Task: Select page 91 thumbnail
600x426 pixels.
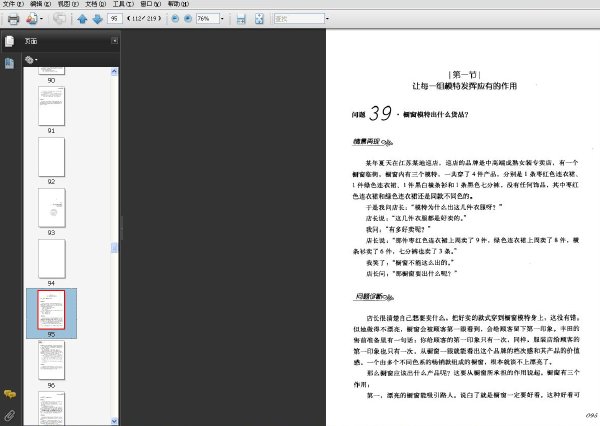Action: click(51, 106)
